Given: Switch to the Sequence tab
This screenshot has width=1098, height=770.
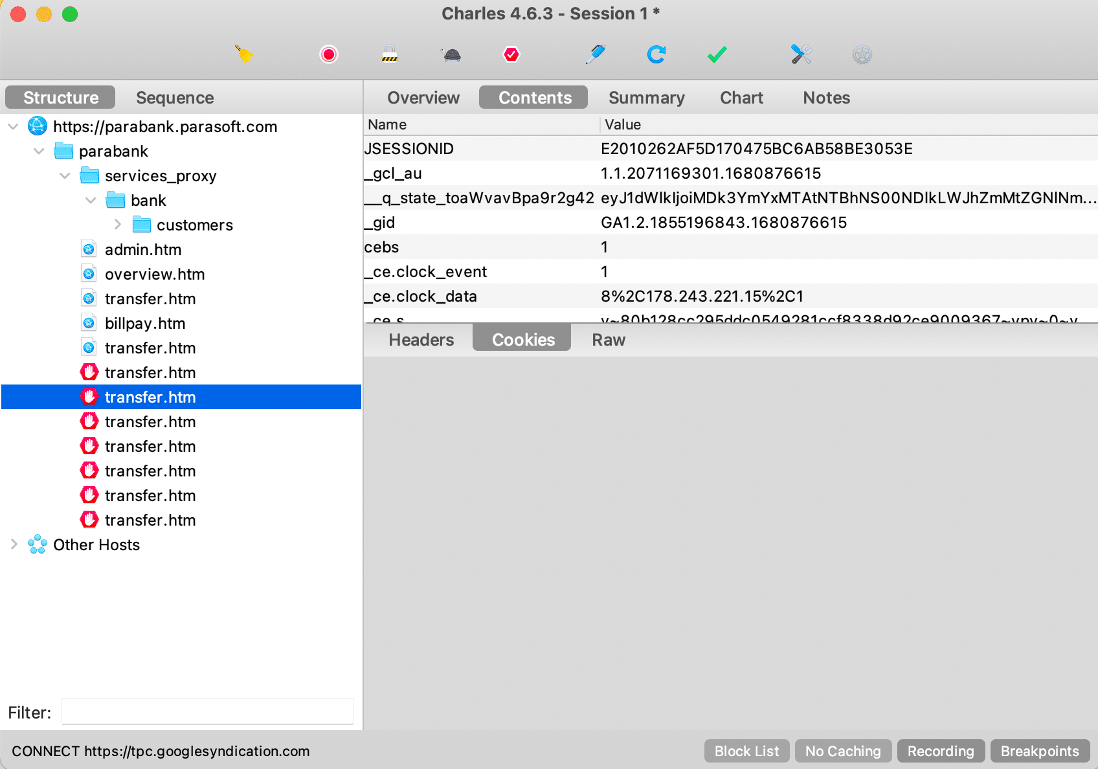Looking at the screenshot, I should [x=175, y=98].
